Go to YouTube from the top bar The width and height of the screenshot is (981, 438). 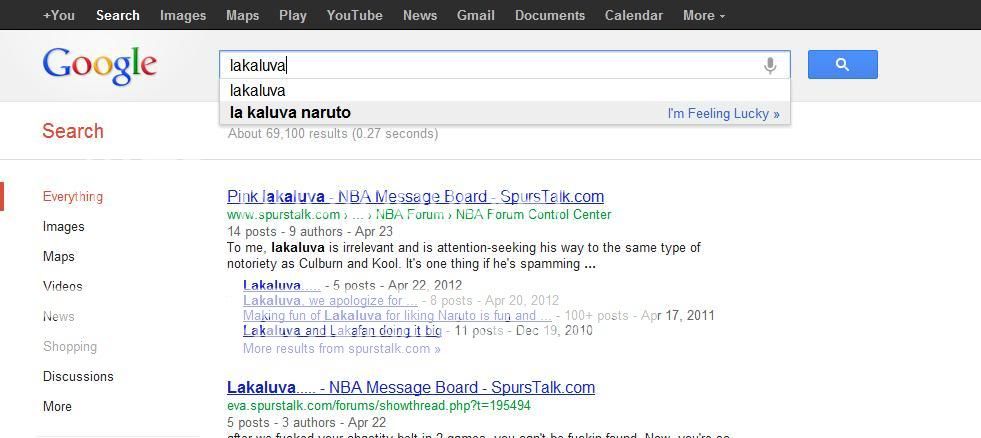click(x=354, y=15)
